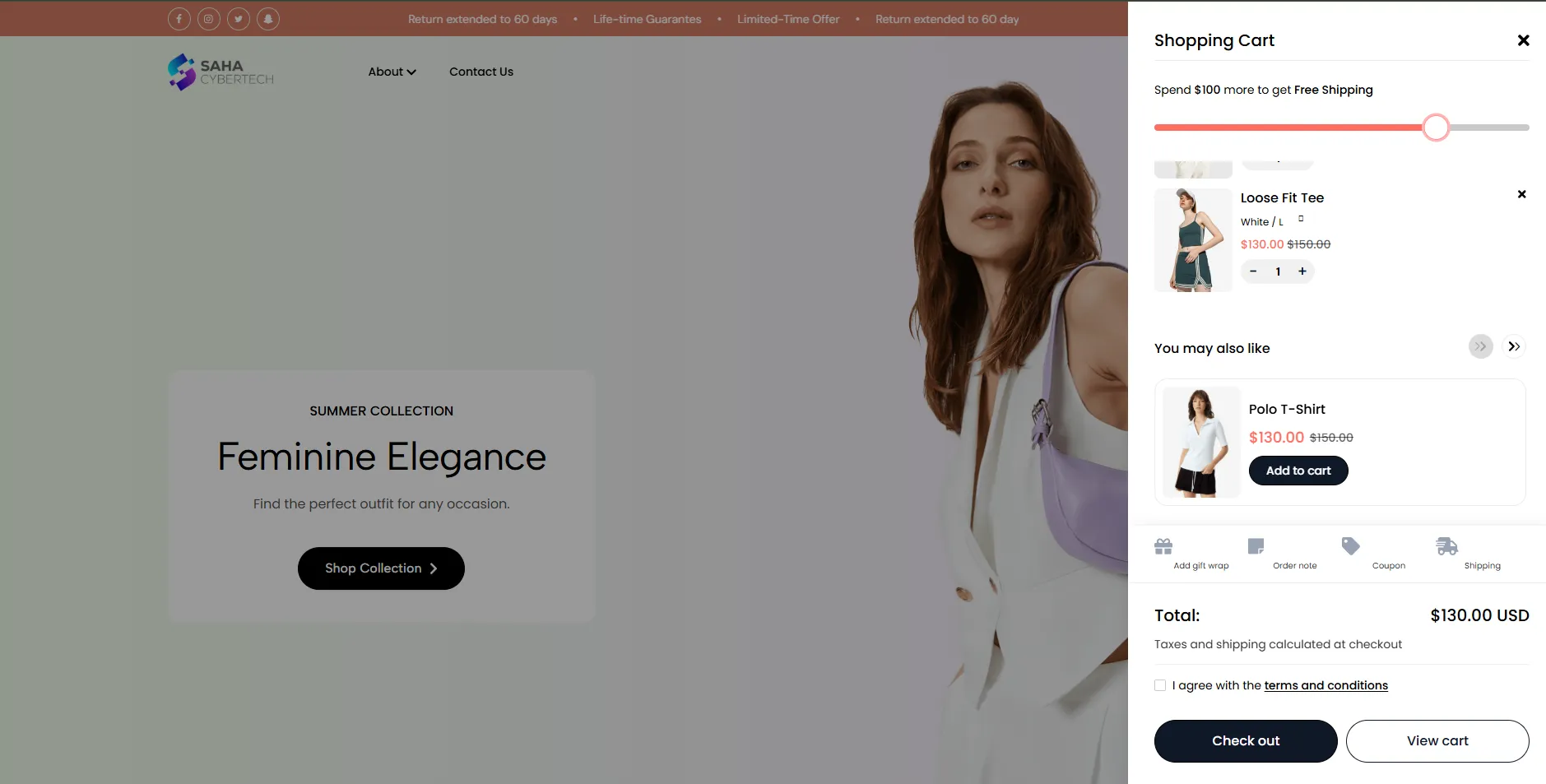1546x784 pixels.
Task: Click the Shipping estimate icon
Action: coord(1446,545)
